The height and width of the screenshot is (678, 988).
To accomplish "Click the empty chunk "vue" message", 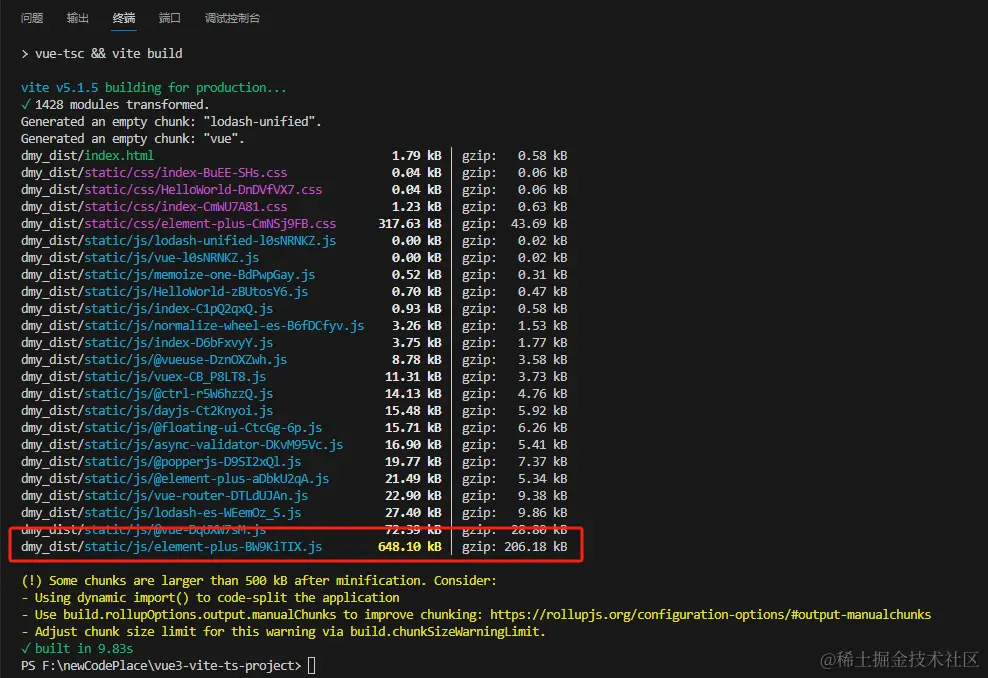I will pyautogui.click(x=132, y=139).
